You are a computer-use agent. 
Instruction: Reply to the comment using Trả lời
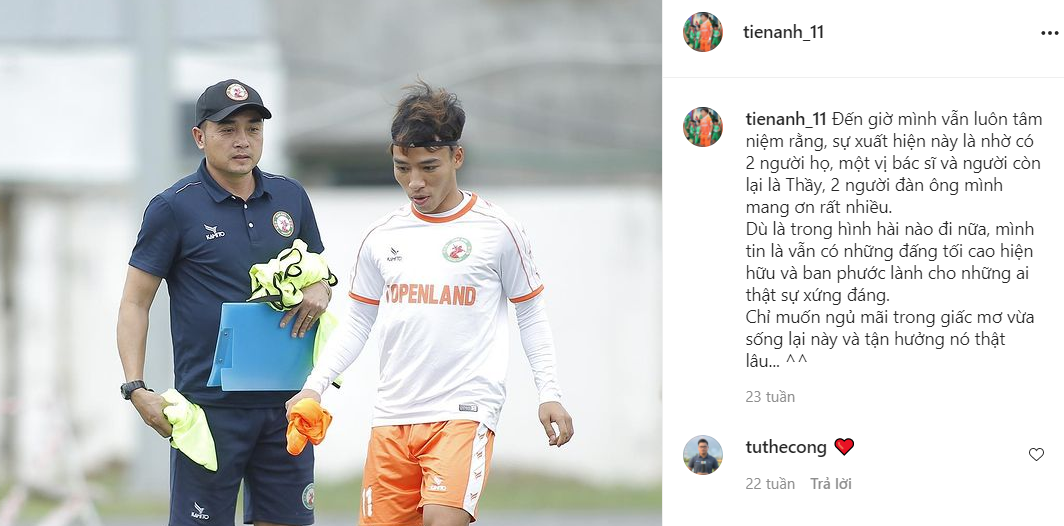pos(831,484)
